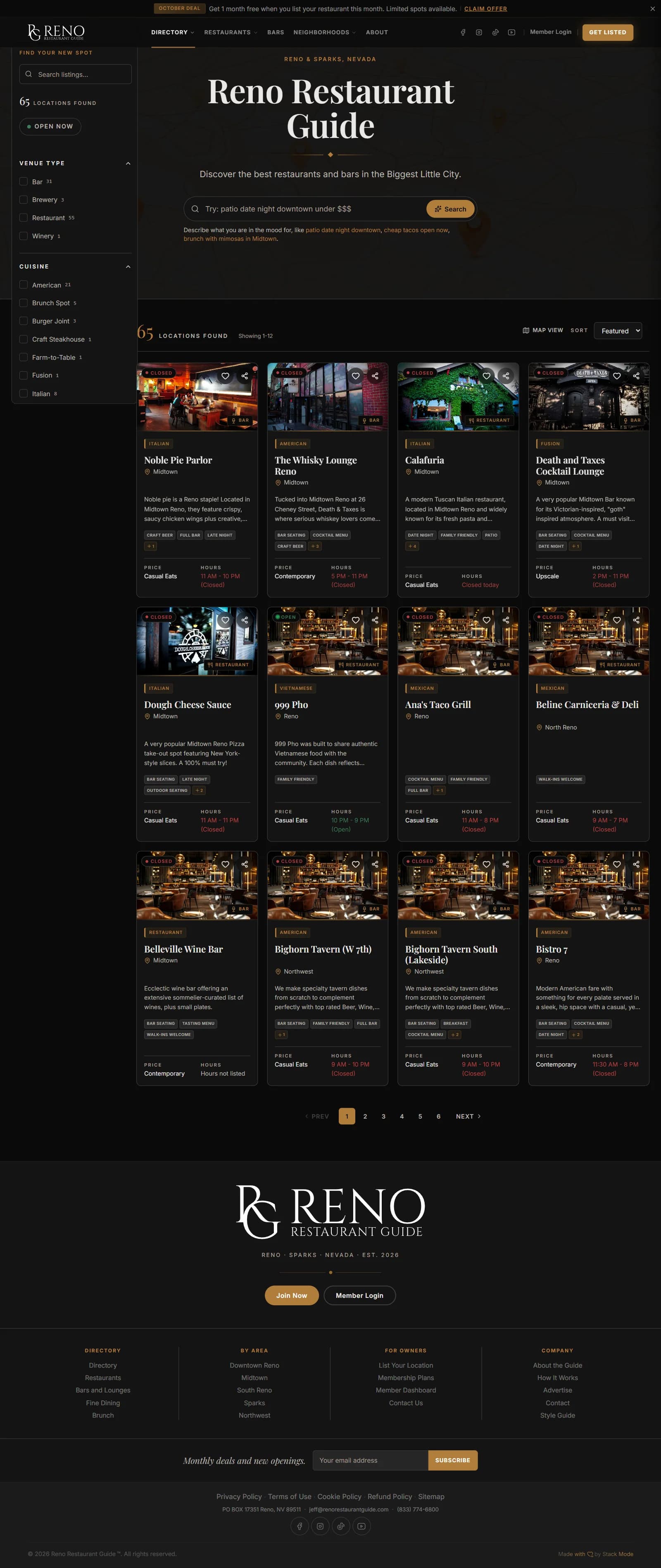Favorite Death and Taxes Cocktail Lounge
Image resolution: width=661 pixels, height=1568 pixels.
pyautogui.click(x=616, y=376)
